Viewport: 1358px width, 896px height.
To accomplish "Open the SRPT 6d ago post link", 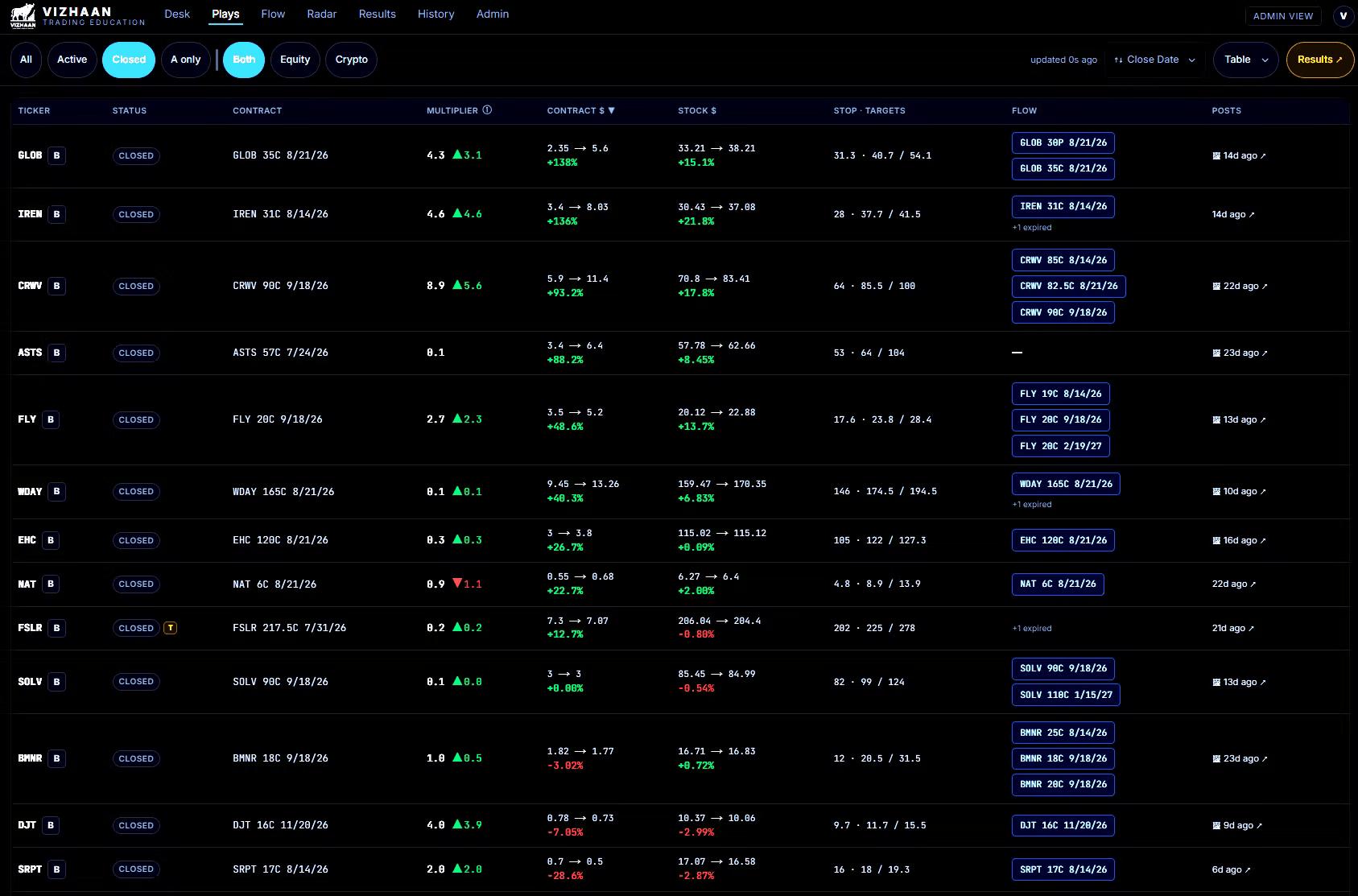I will pos(1232,869).
